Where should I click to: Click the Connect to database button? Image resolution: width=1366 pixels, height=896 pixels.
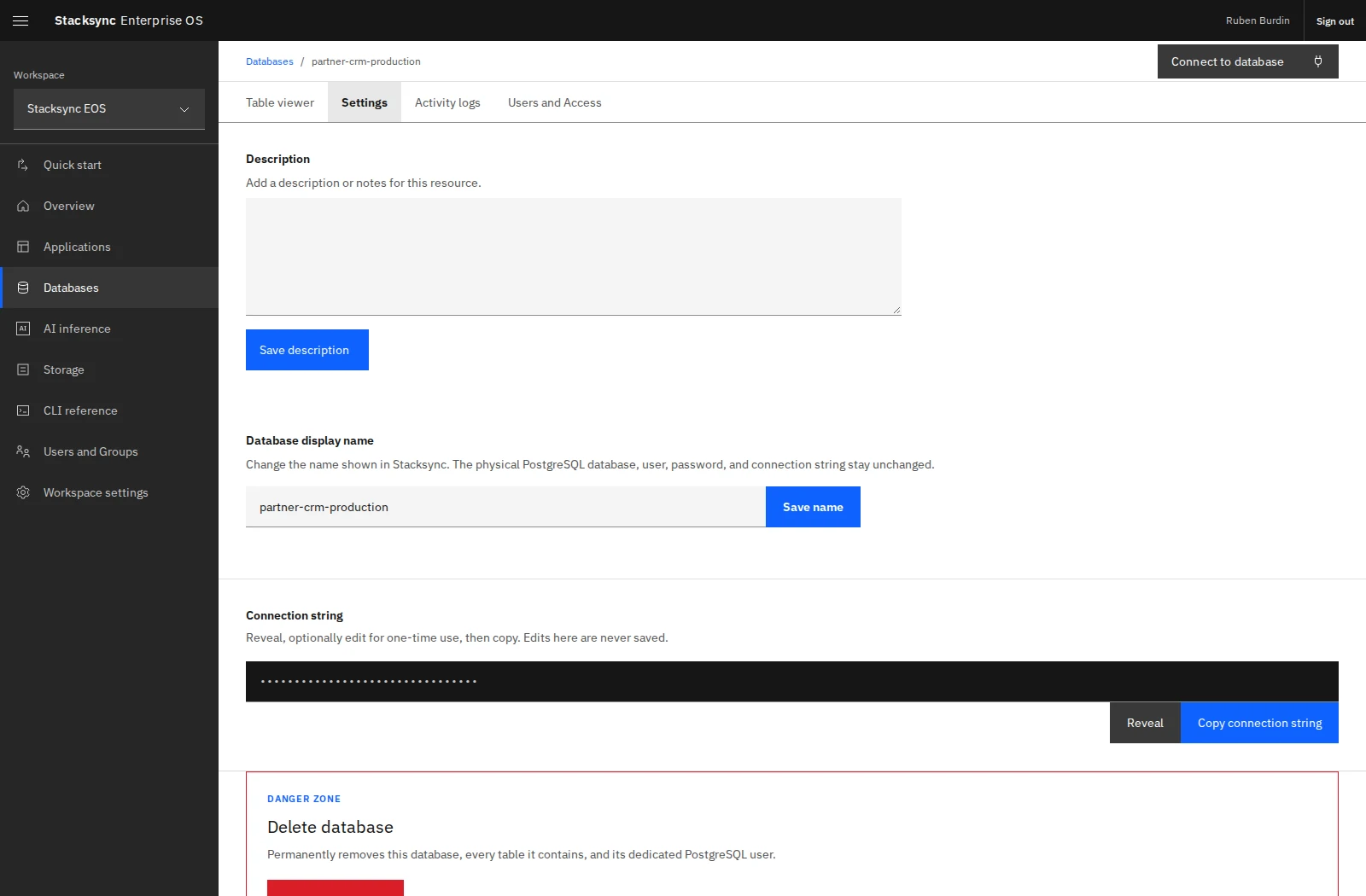tap(1248, 61)
